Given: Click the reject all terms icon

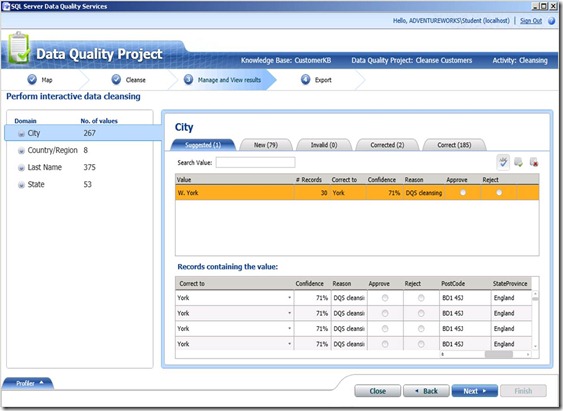Looking at the screenshot, I should pyautogui.click(x=534, y=162).
